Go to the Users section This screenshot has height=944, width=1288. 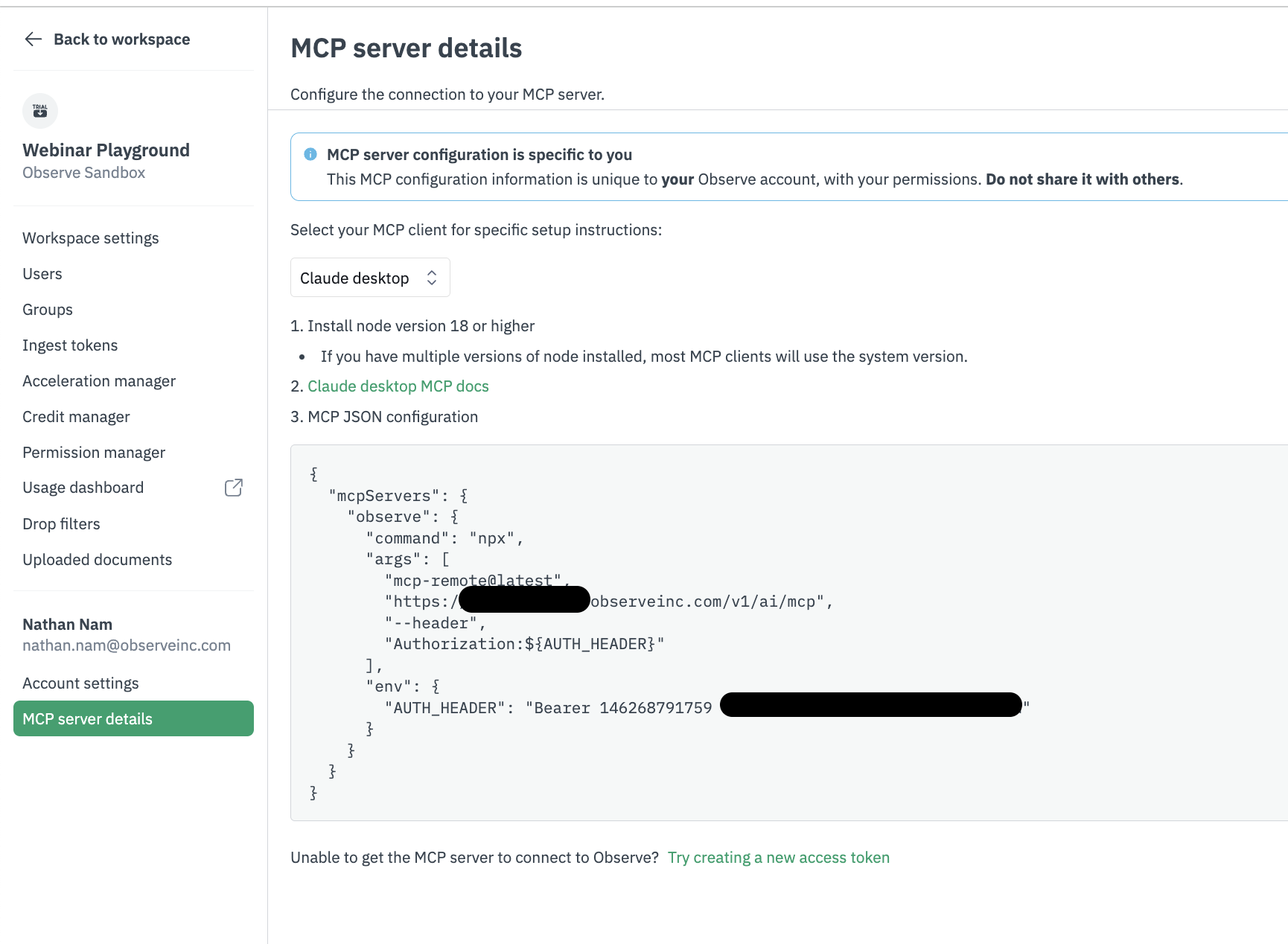42,274
